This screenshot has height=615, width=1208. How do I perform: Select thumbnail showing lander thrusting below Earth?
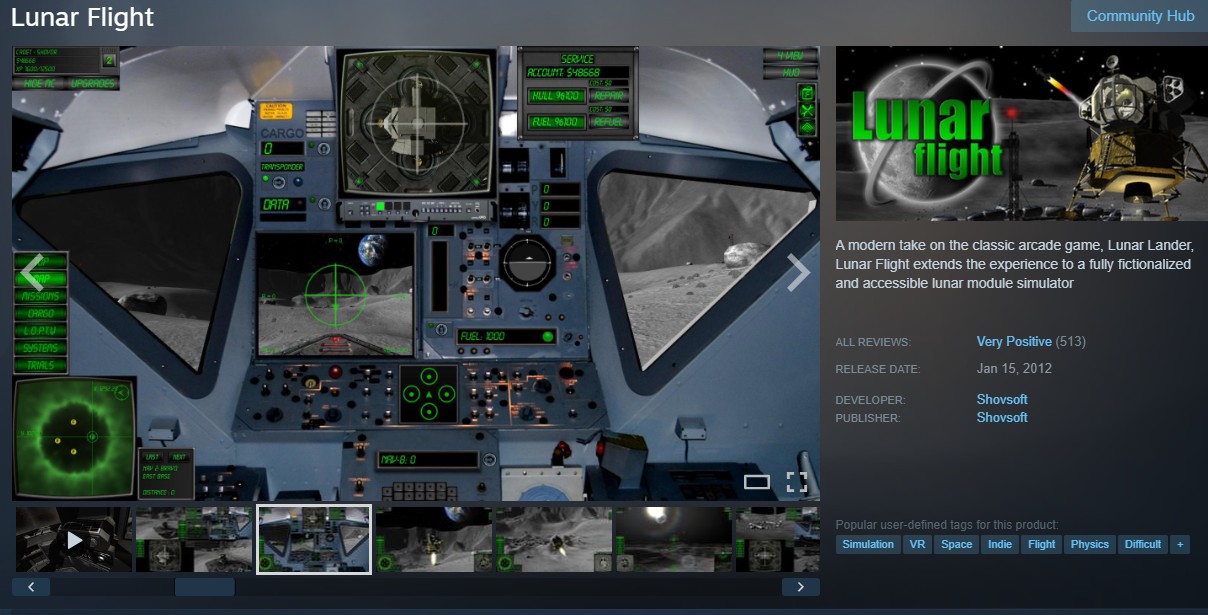coord(434,540)
